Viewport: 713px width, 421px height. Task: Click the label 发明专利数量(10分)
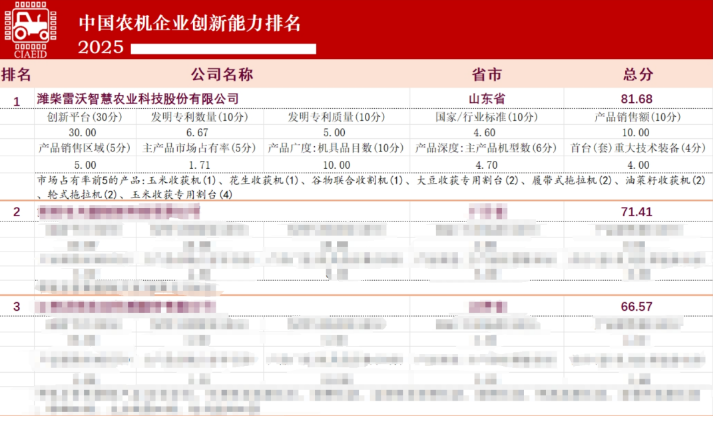(x=200, y=117)
